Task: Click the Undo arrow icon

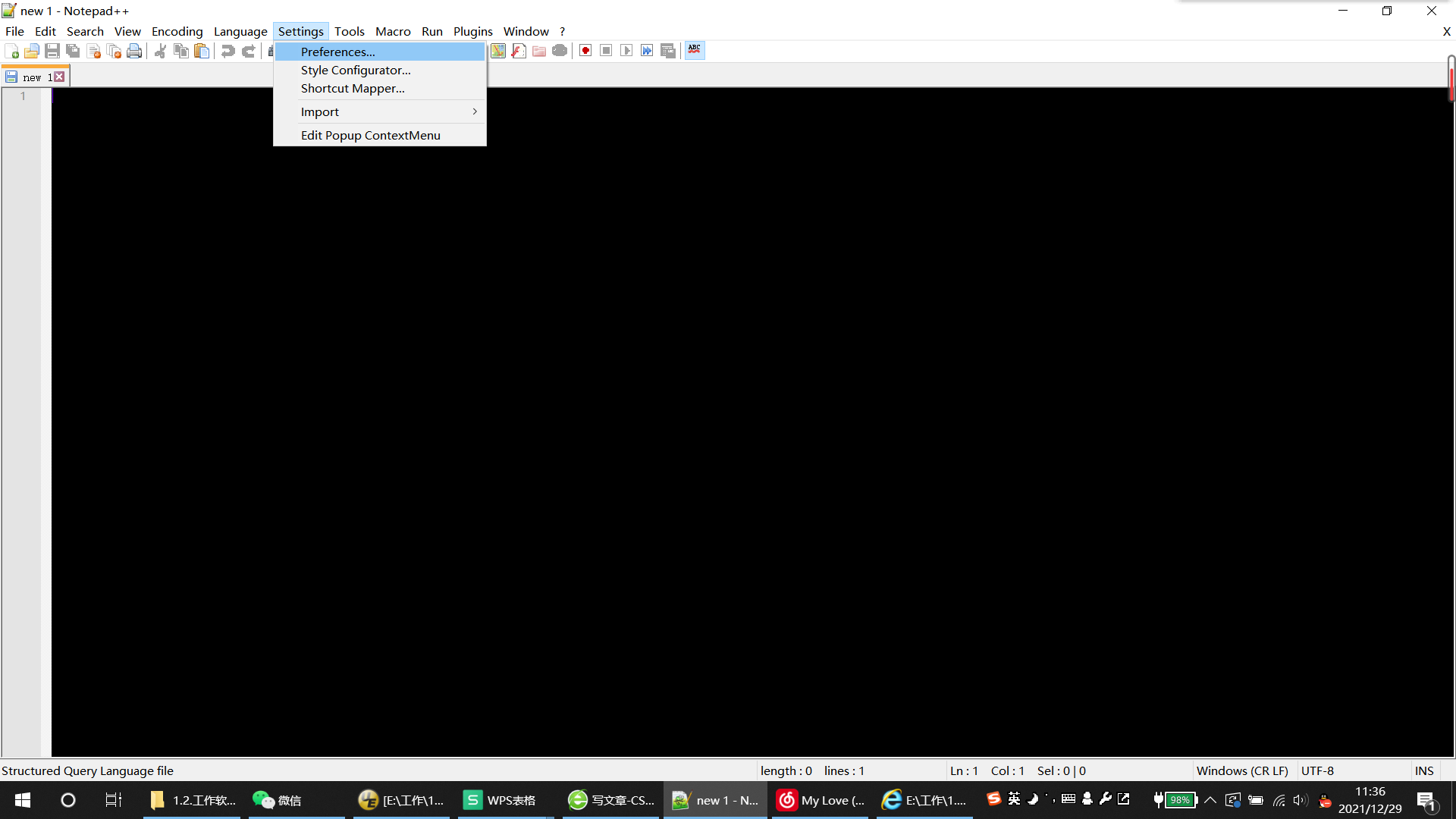Action: [227, 51]
